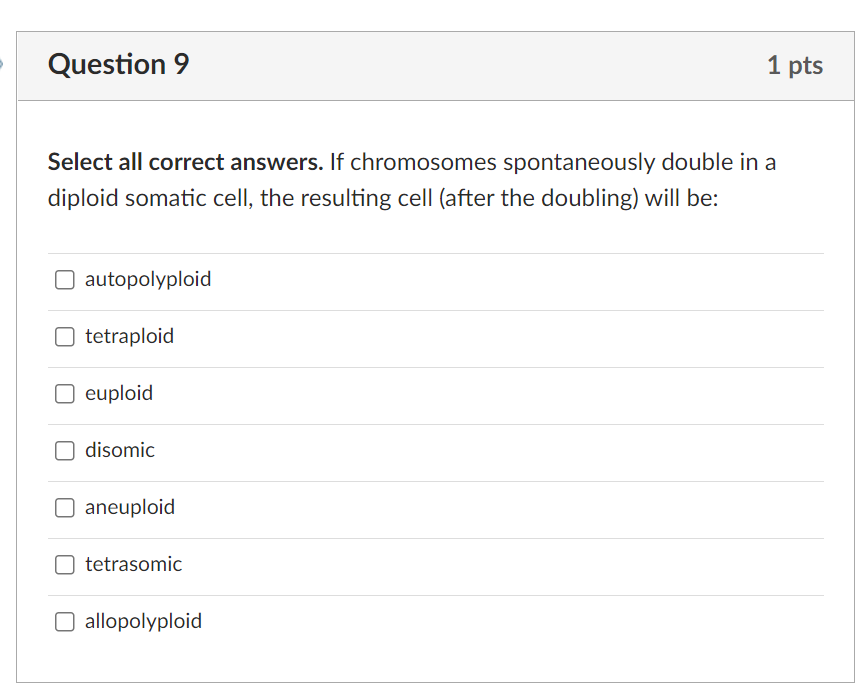Click the aneuploid answer label
868x693 pixels.
[130, 508]
